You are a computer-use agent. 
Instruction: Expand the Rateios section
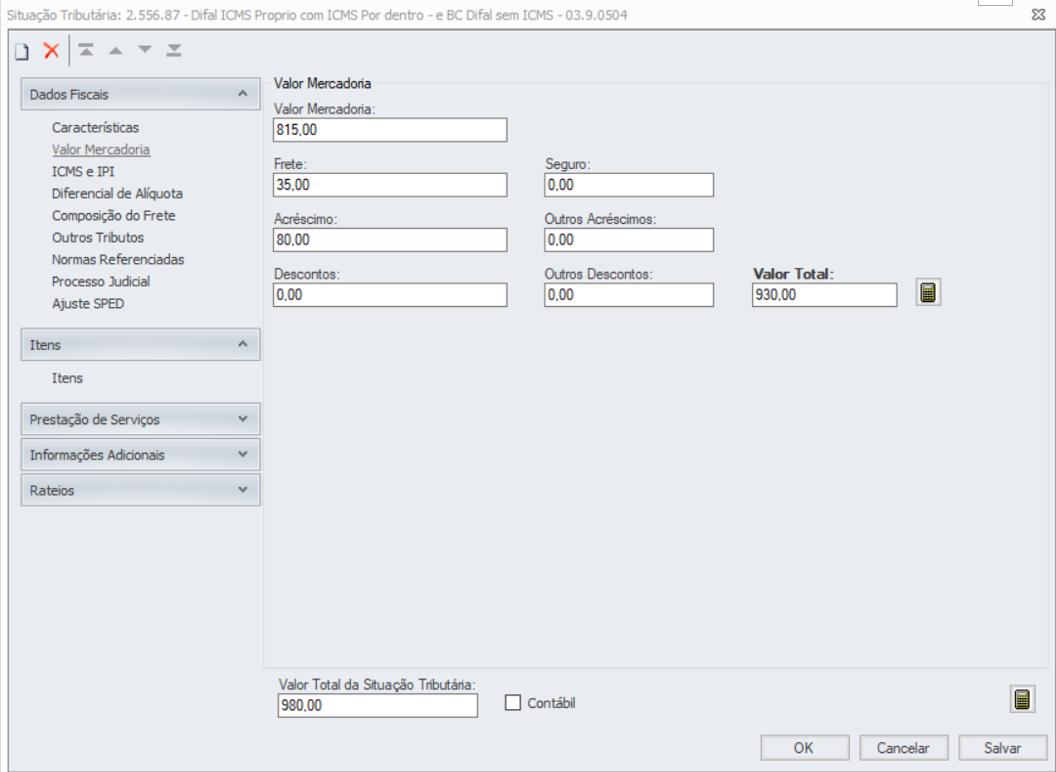point(141,490)
